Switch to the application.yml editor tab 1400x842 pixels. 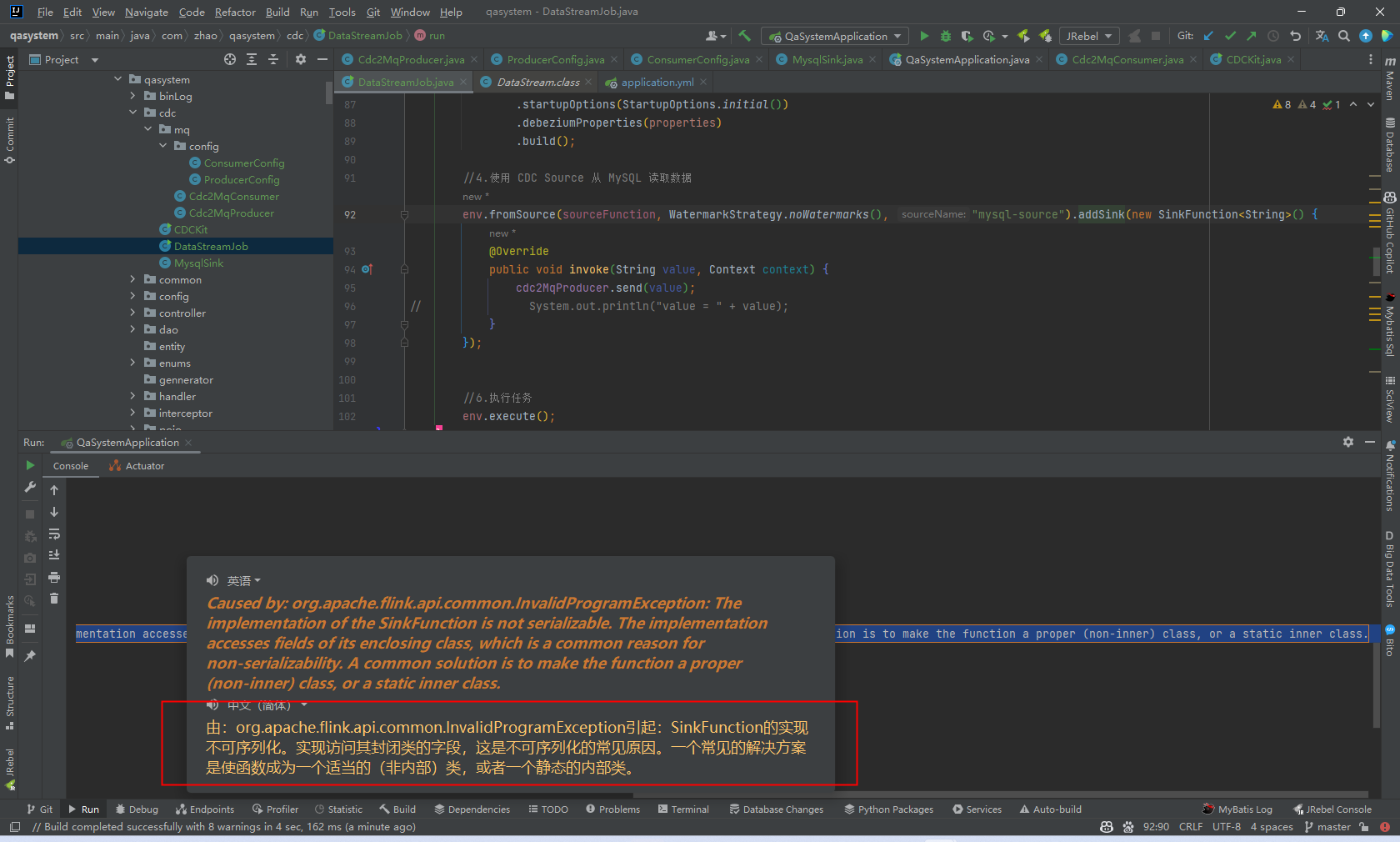tap(657, 82)
